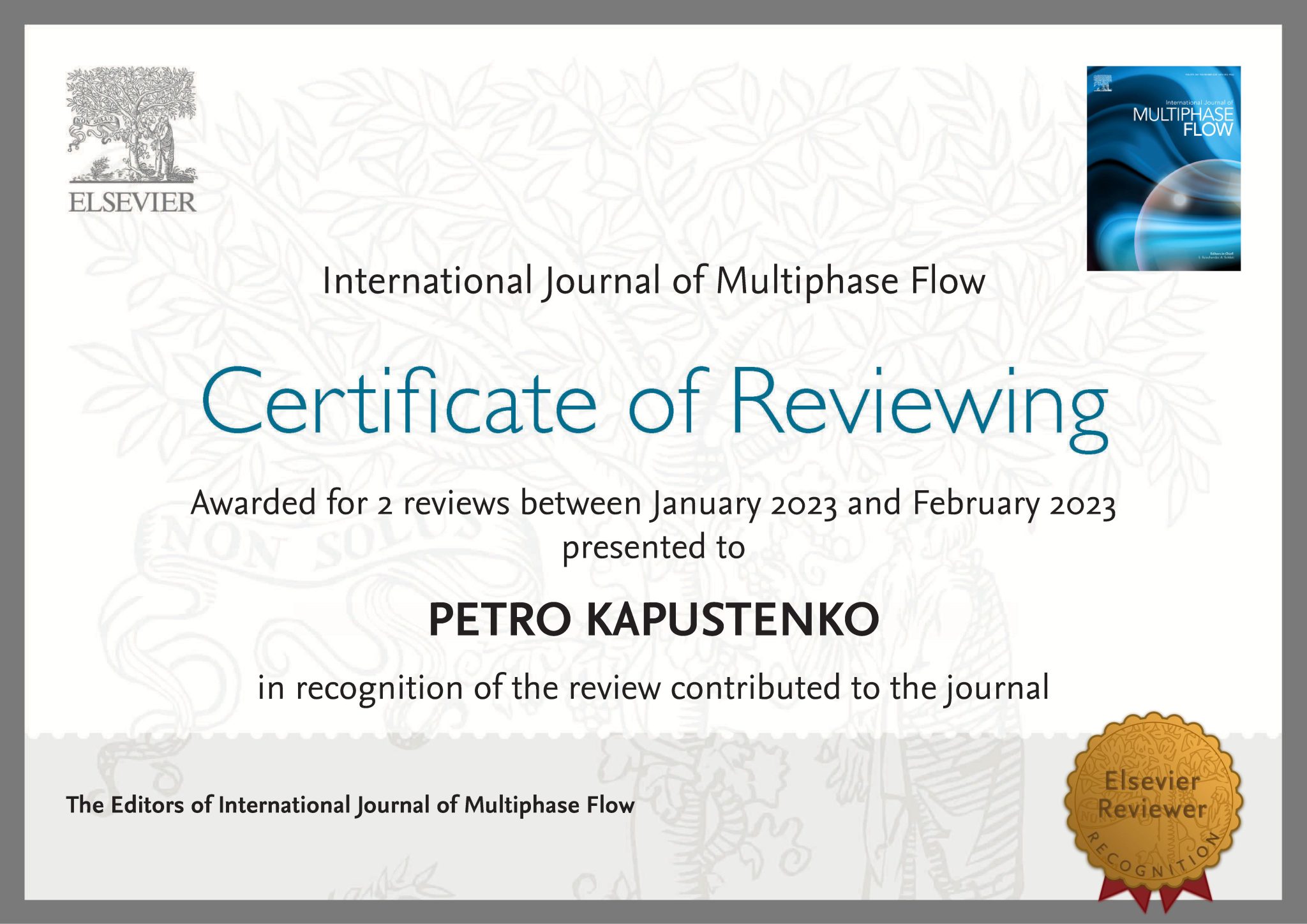Click the International Journal of Multiphase Flow heading
The height and width of the screenshot is (924, 1307).
(653, 281)
